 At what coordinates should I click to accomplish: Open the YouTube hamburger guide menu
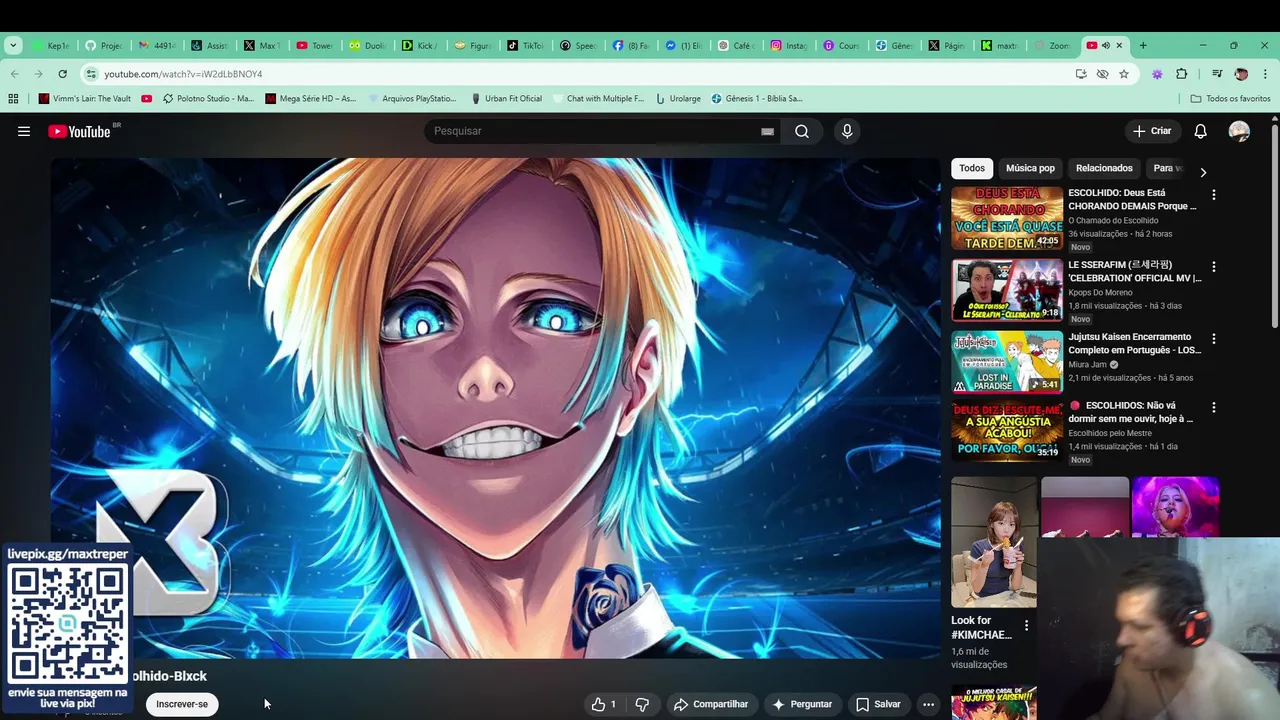pos(24,131)
